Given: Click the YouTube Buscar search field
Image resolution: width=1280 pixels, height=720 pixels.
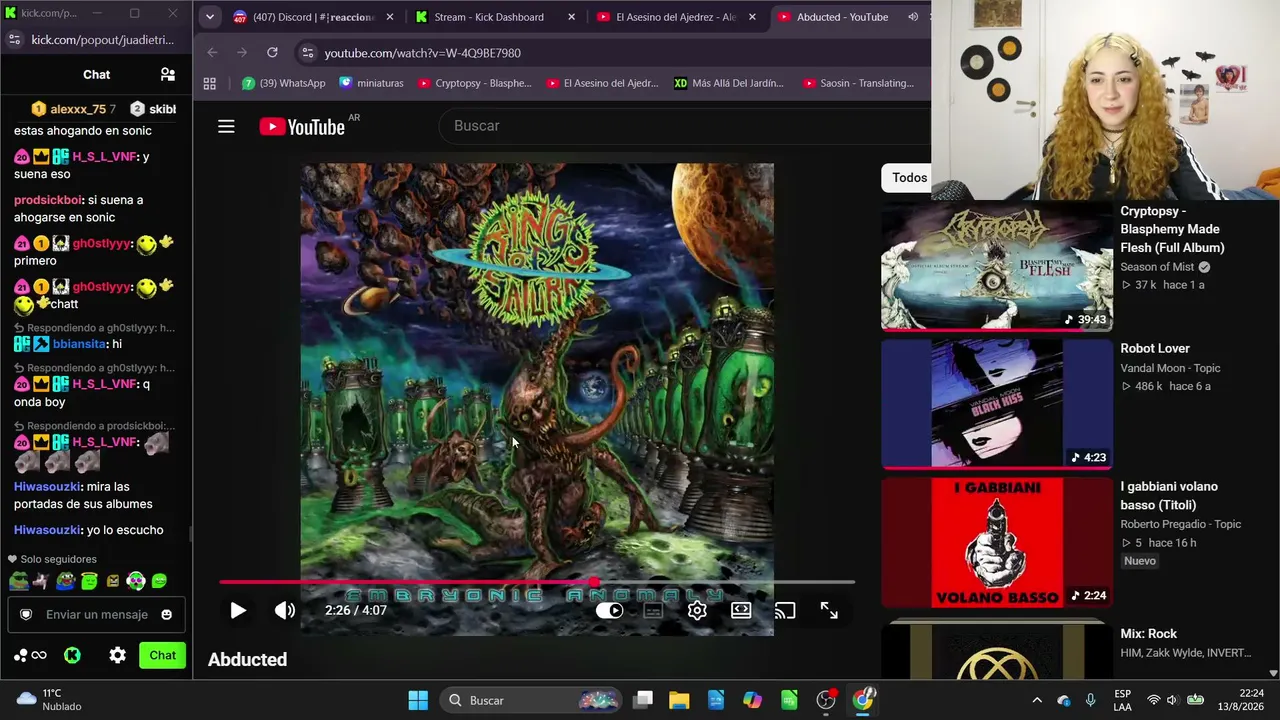Looking at the screenshot, I should 684,126.
